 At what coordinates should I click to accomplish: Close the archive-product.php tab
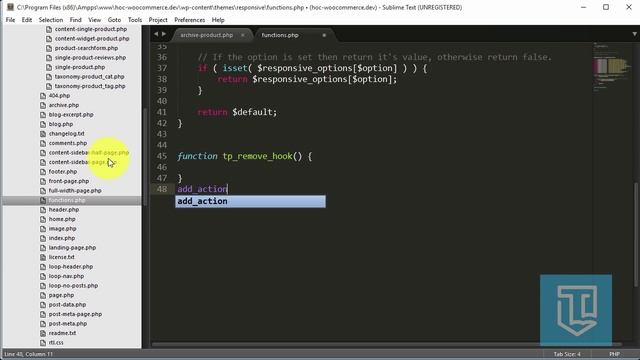(242, 35)
